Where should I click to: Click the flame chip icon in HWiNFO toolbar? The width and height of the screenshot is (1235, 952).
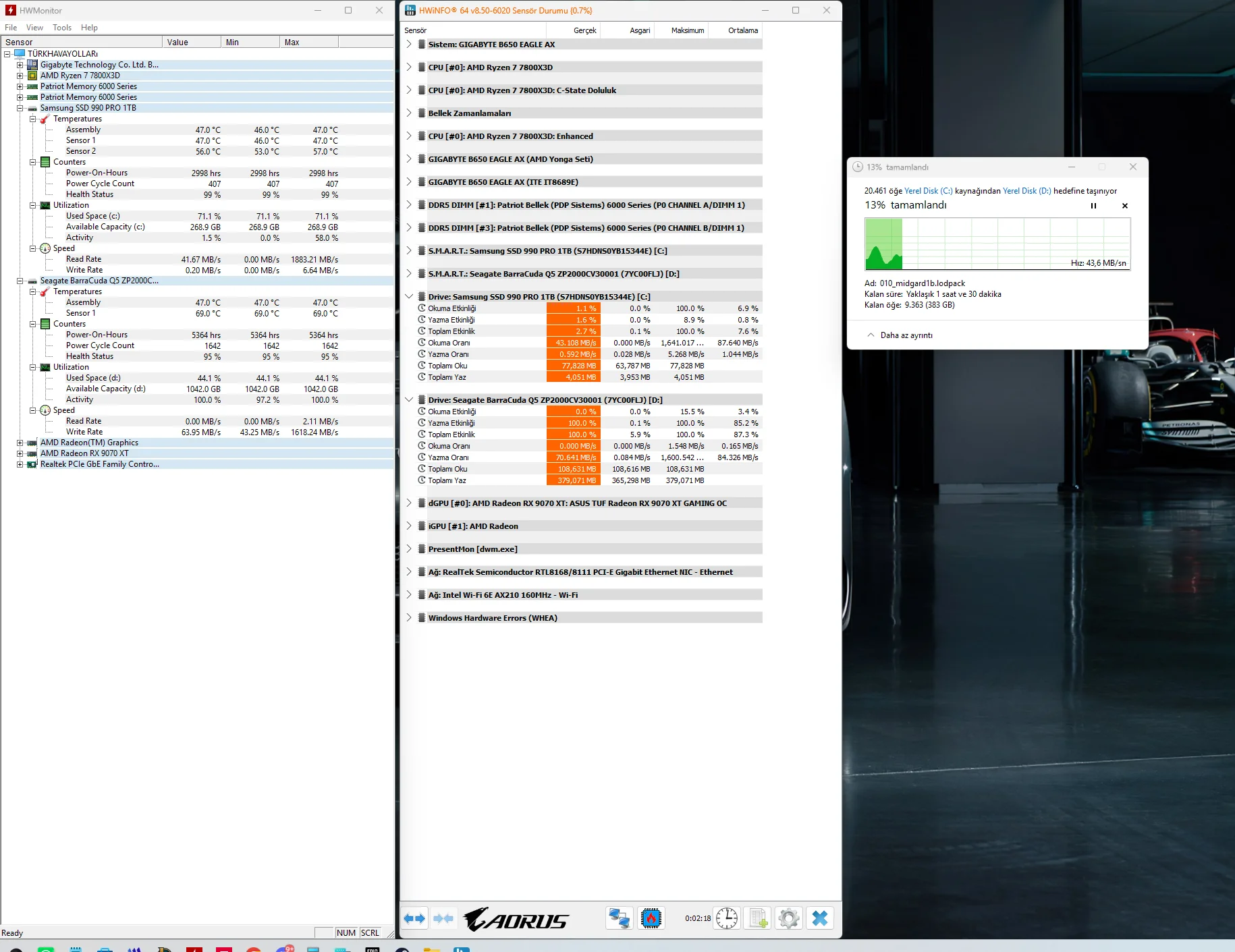click(651, 918)
